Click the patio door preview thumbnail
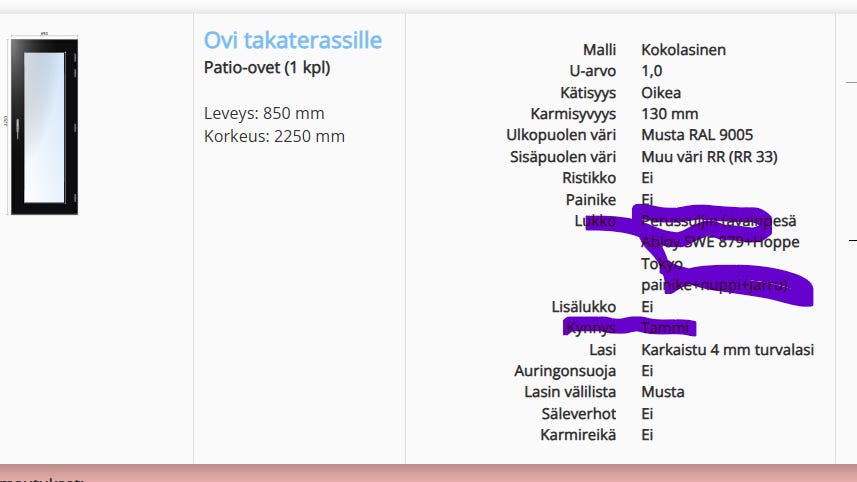857x482 pixels. tap(44, 124)
